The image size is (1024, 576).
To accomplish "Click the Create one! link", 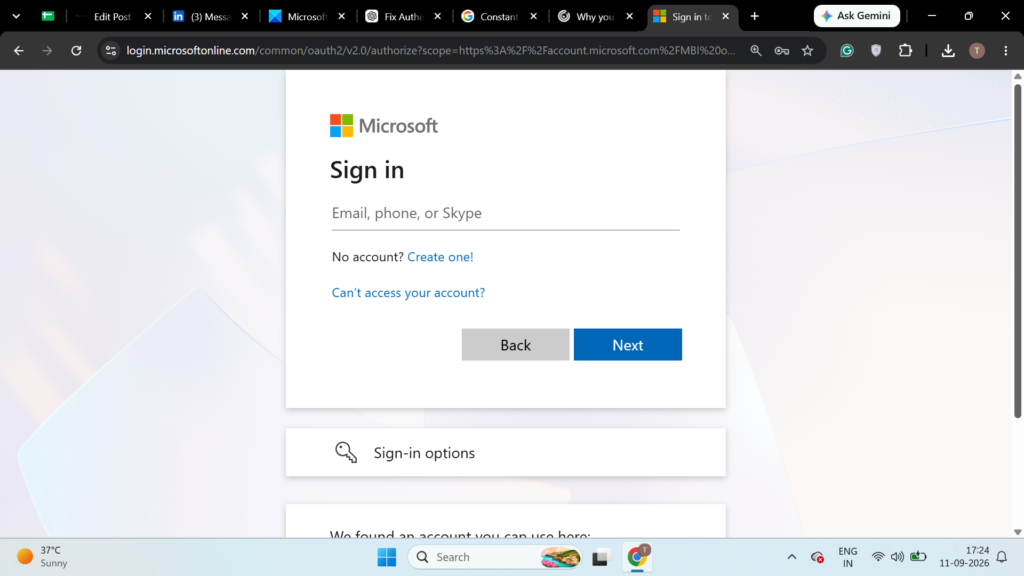I will coord(440,257).
